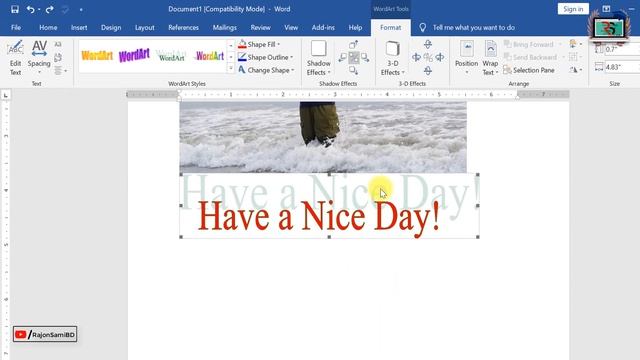Open the File tab
Image resolution: width=640 pixels, height=360 pixels.
(x=16, y=27)
